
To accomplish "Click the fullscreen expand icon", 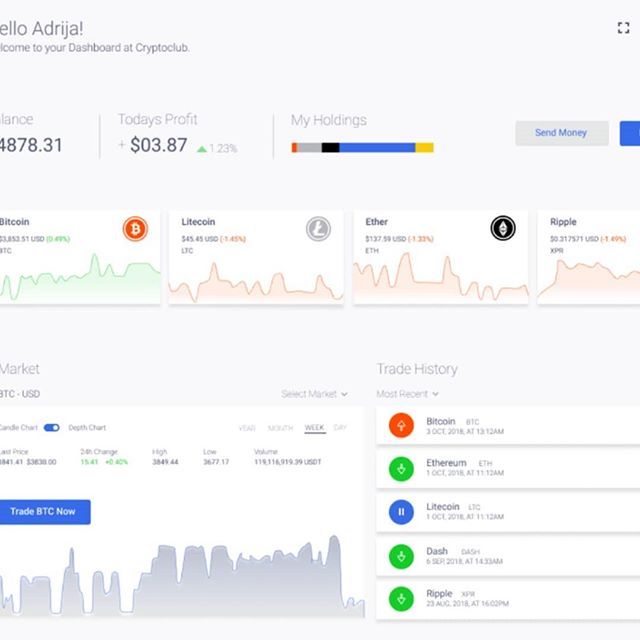I will coord(623,28).
